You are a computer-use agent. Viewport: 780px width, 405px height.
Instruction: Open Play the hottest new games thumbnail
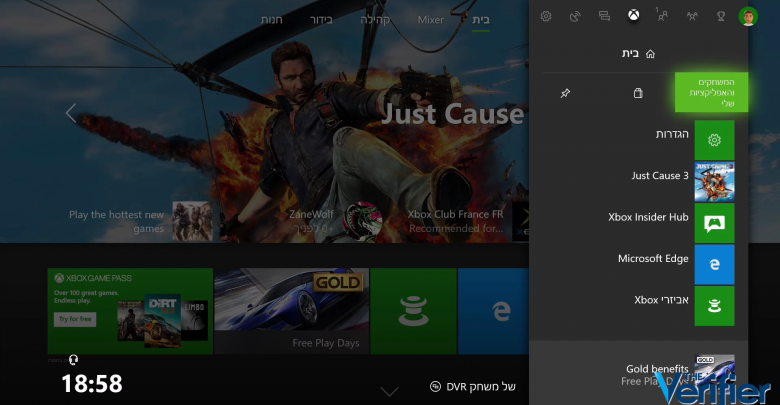[x=193, y=221]
